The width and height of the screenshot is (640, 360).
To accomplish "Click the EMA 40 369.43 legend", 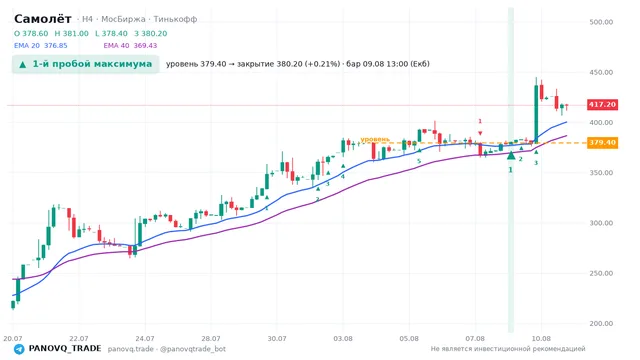I will click(x=130, y=46).
